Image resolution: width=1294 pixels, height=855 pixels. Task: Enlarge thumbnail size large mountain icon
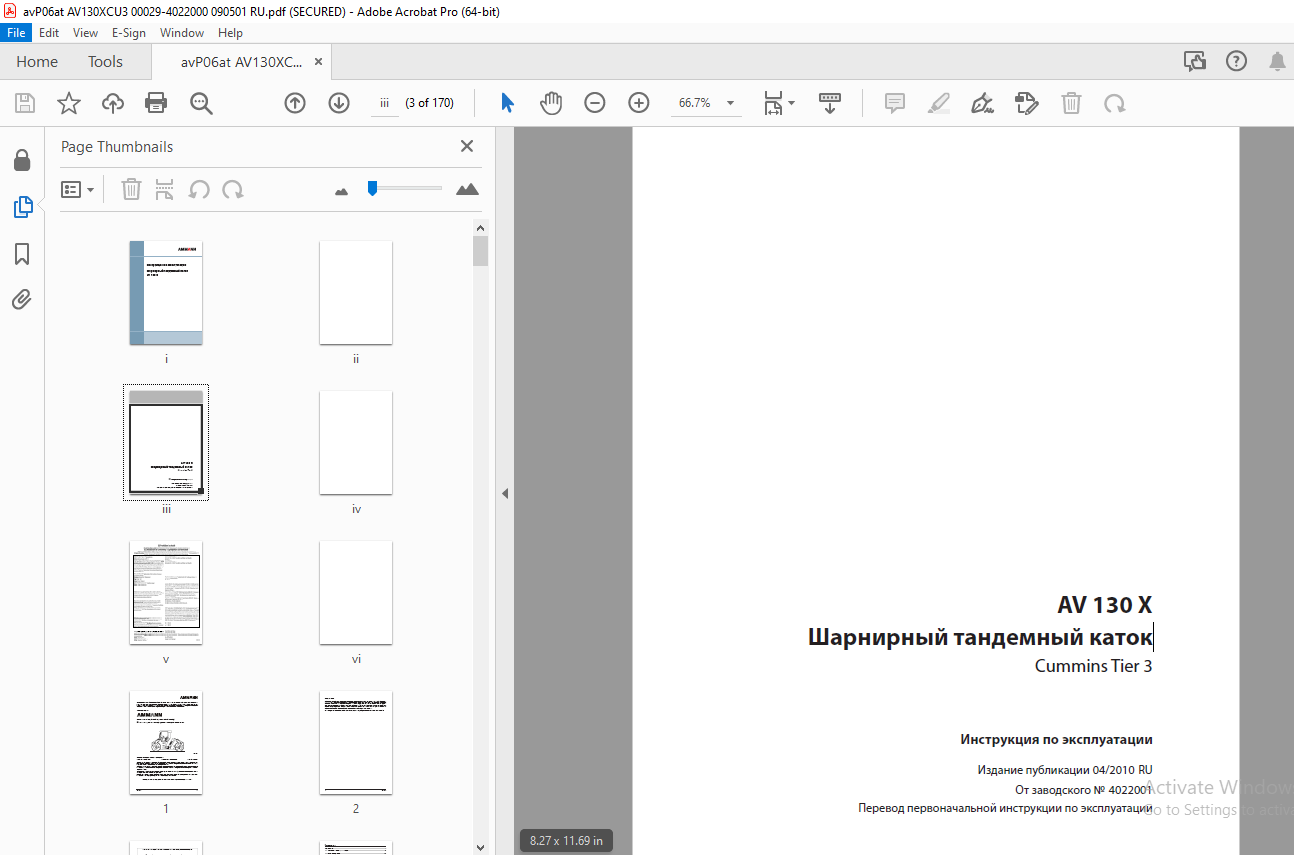pyautogui.click(x=467, y=189)
